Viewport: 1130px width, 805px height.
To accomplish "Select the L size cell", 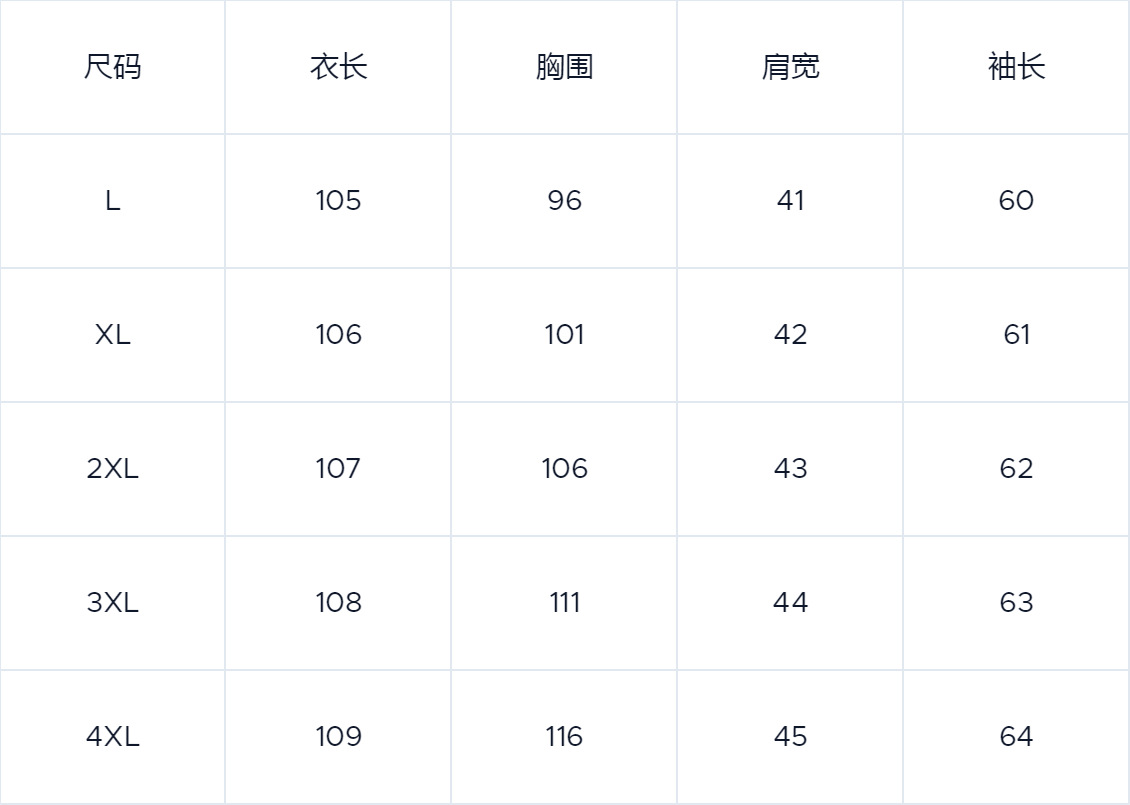I will (x=112, y=200).
